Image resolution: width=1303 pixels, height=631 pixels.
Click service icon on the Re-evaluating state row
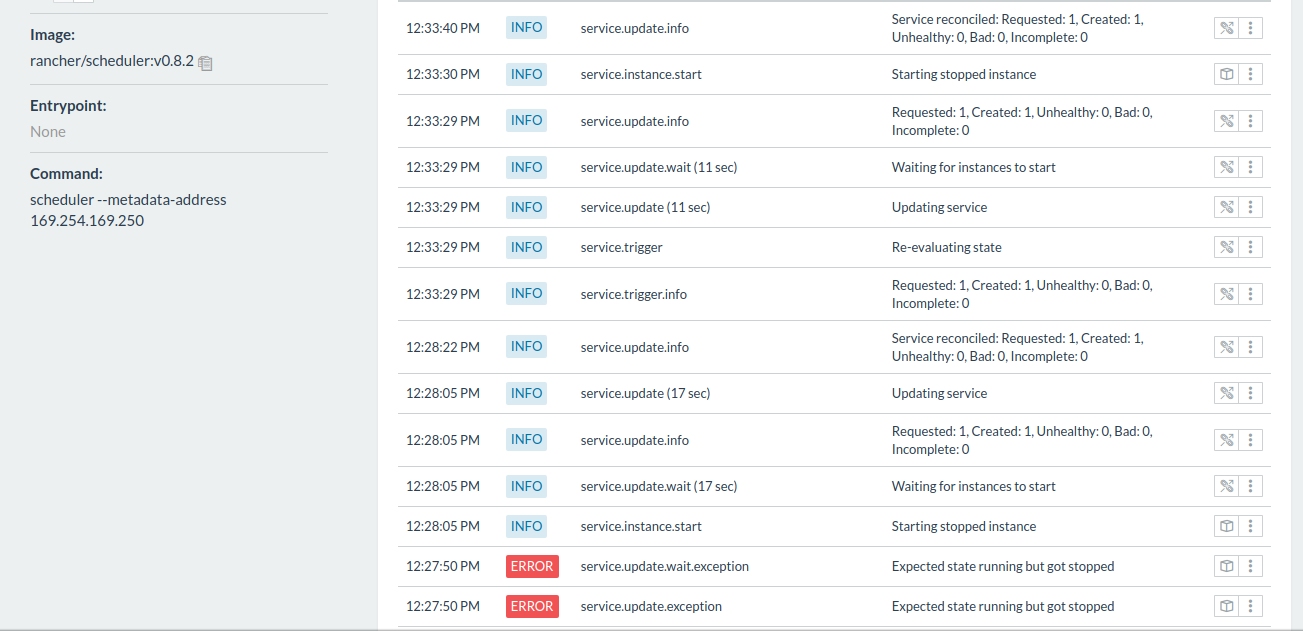click(x=1226, y=247)
